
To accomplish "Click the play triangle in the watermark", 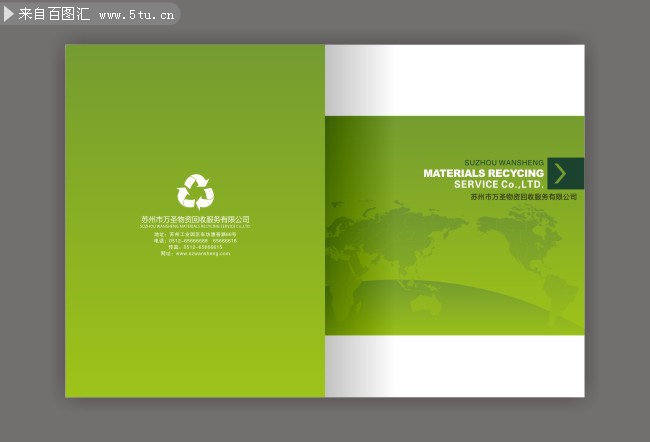I will 9,14.
